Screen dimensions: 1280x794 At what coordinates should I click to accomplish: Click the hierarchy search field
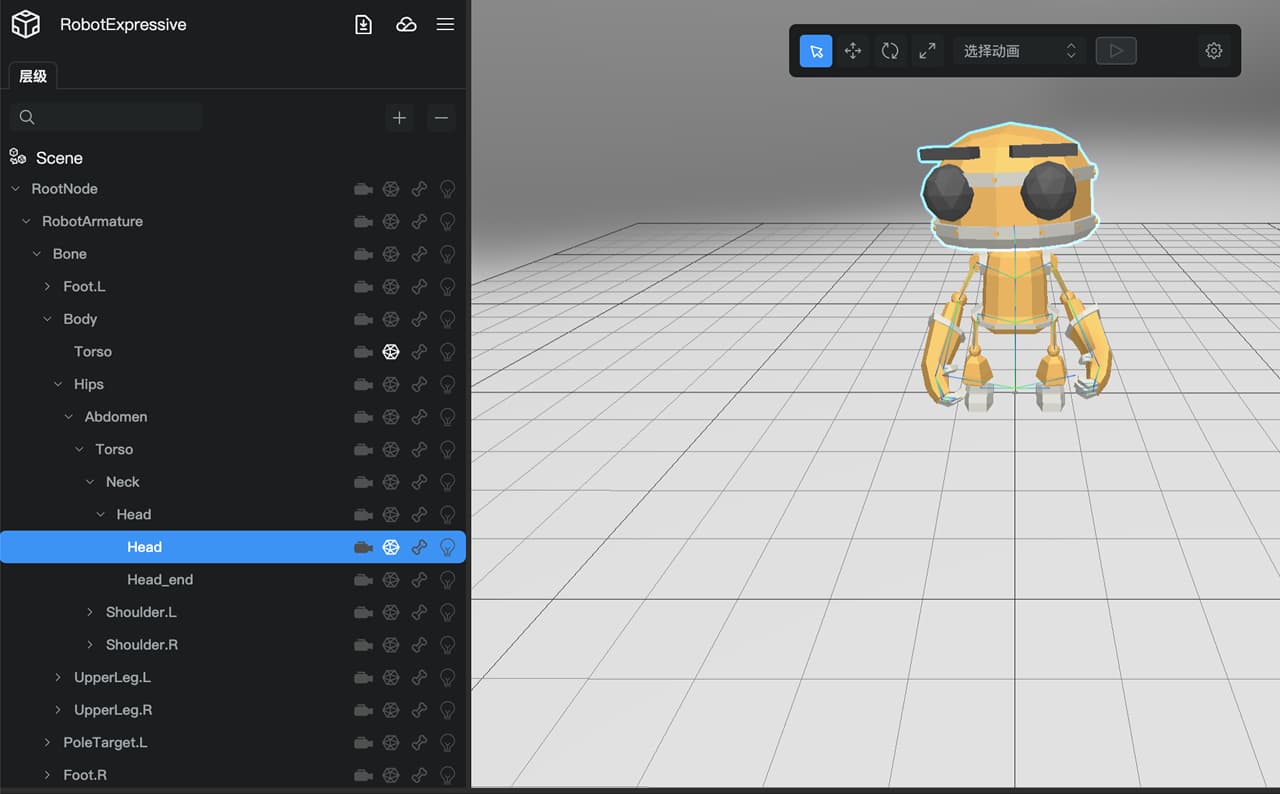106,117
